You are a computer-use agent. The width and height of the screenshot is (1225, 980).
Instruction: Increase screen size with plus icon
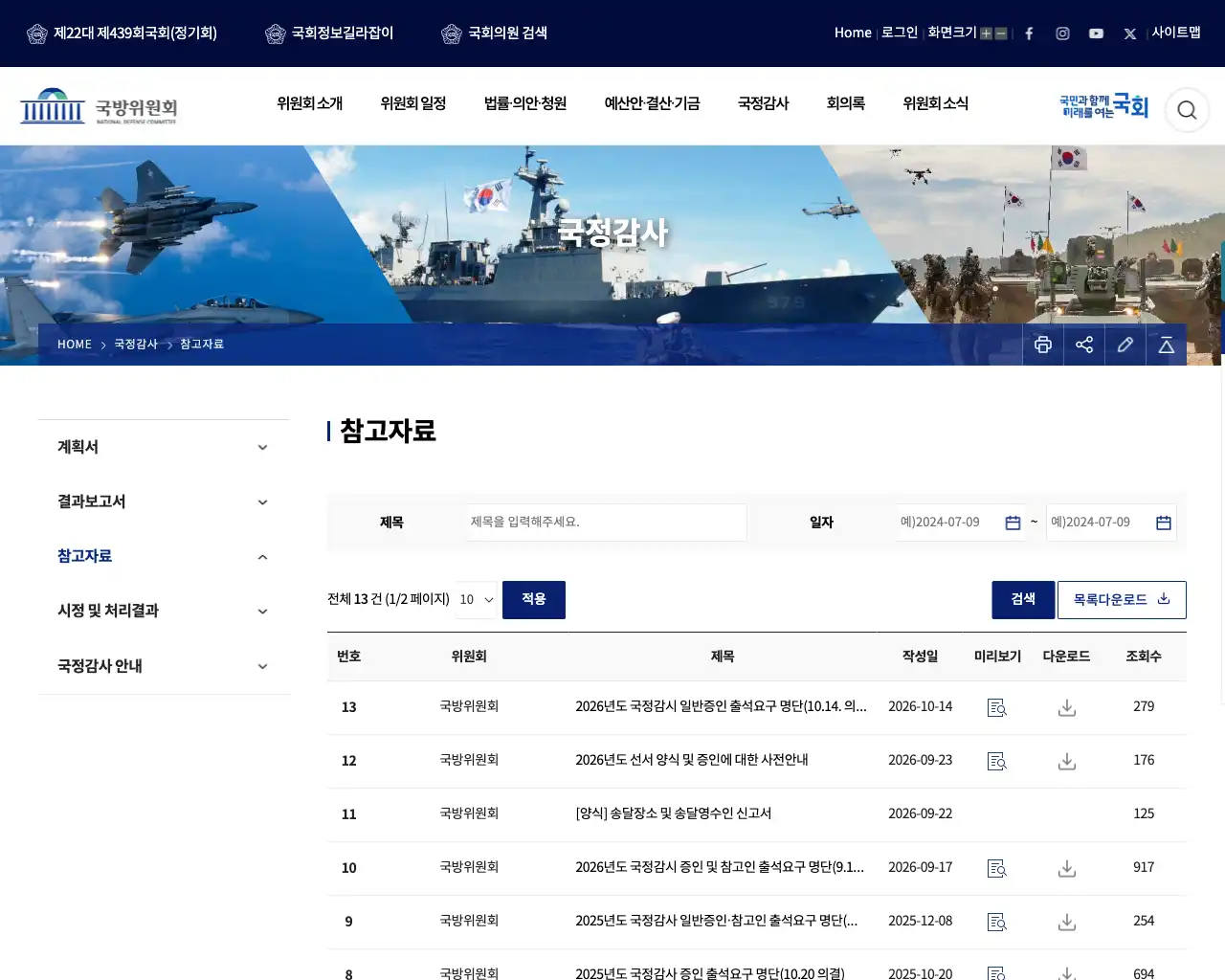(x=986, y=33)
